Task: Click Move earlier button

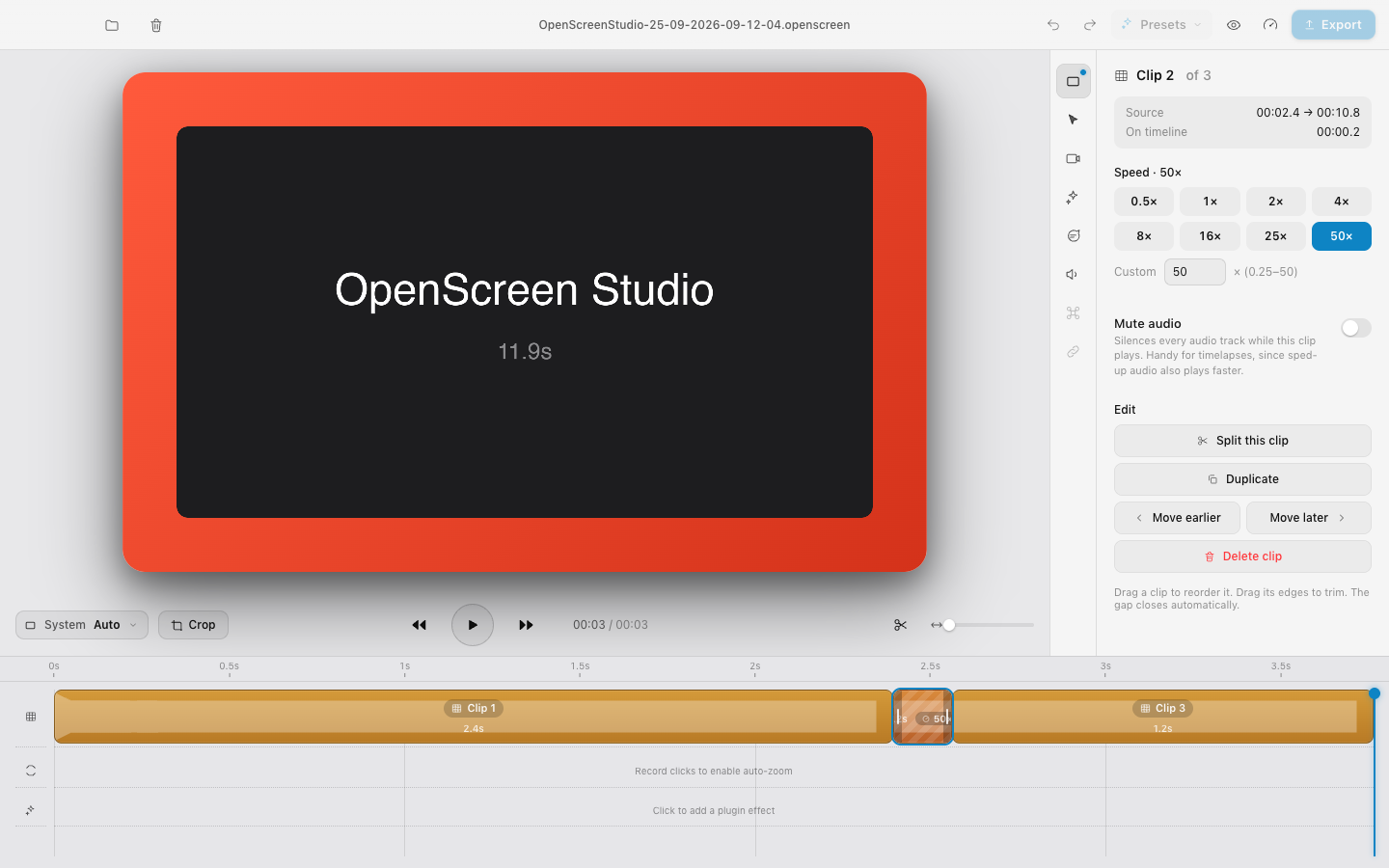Action: coord(1177,518)
